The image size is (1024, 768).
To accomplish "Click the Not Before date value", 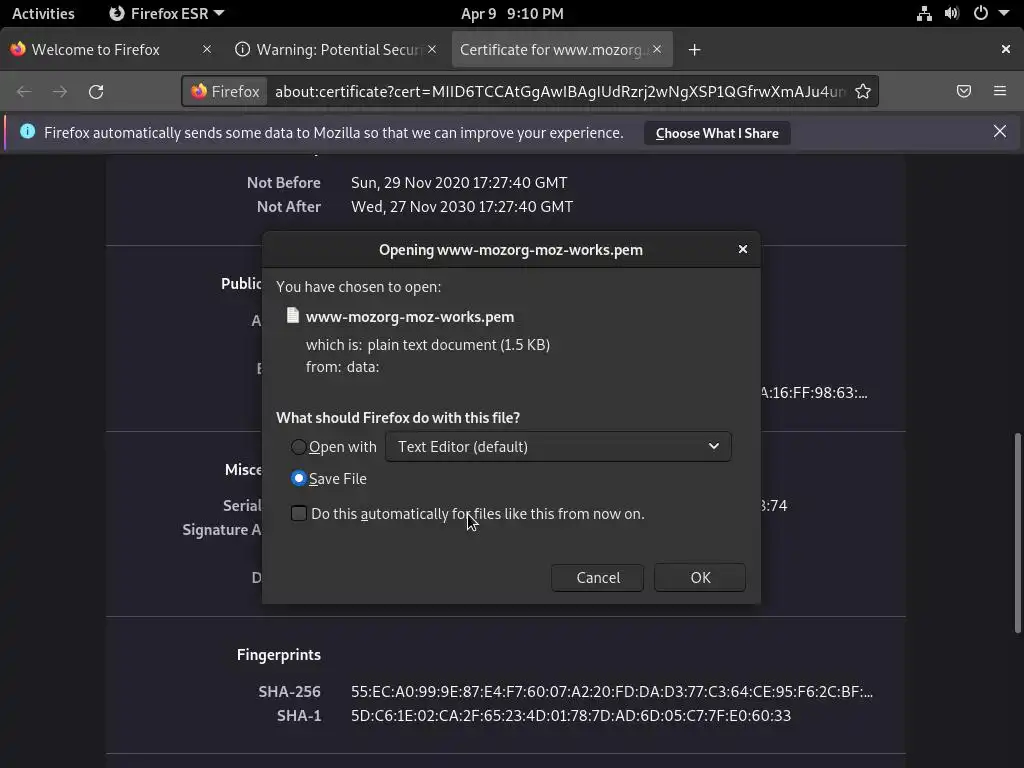I will pos(459,182).
